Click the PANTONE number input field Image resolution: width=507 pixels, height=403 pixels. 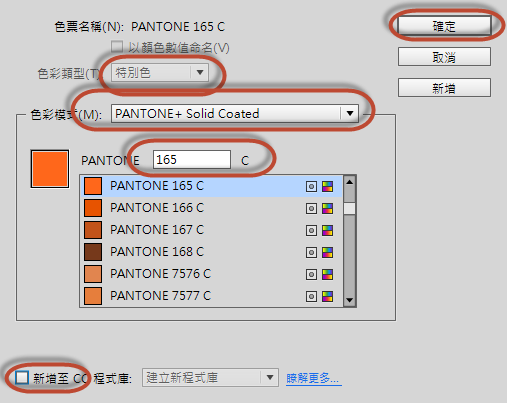pos(192,160)
